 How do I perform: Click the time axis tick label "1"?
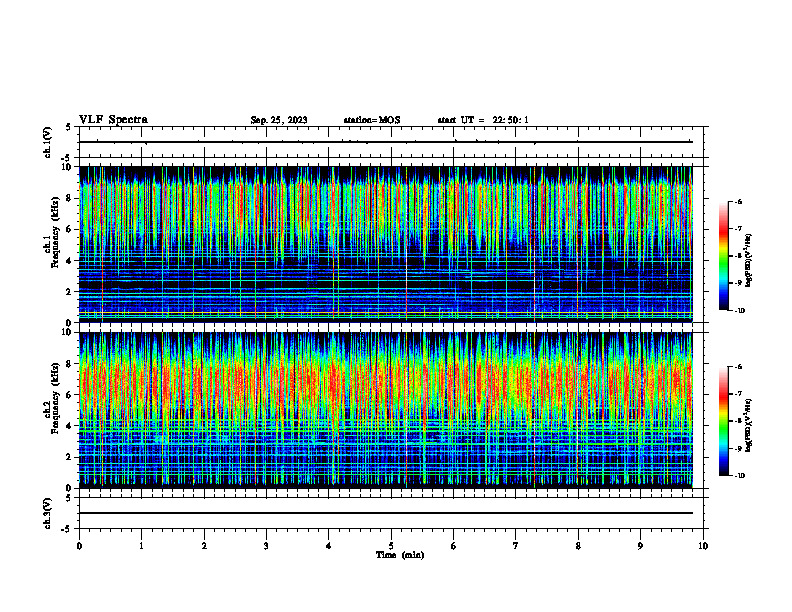(141, 546)
